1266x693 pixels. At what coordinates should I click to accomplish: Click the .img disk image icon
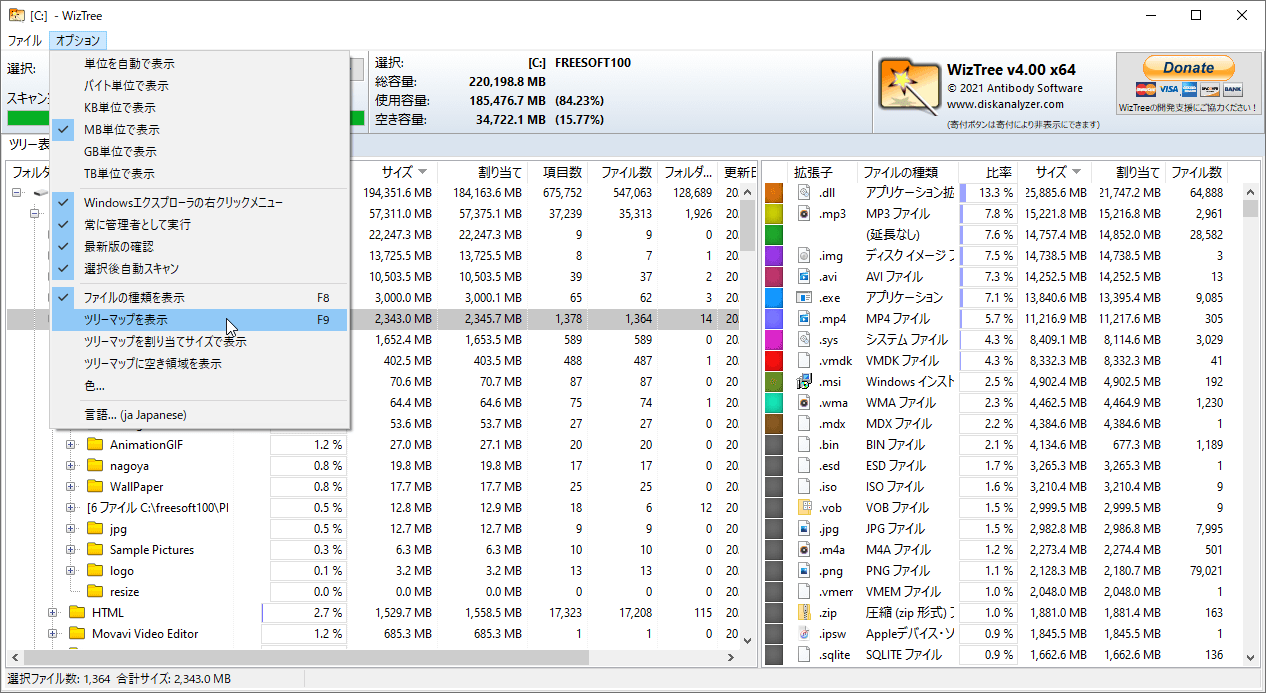804,255
